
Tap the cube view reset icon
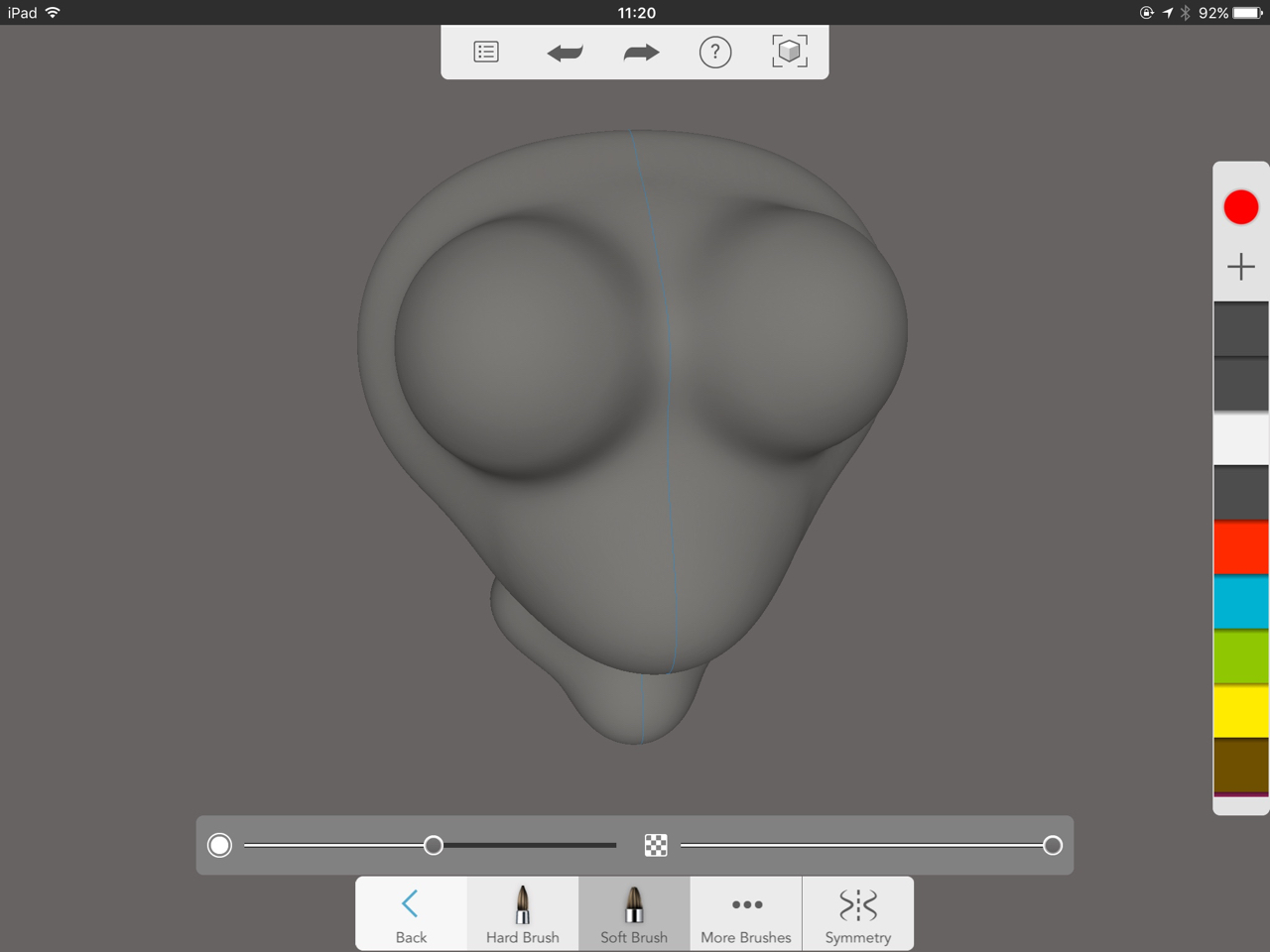[790, 52]
